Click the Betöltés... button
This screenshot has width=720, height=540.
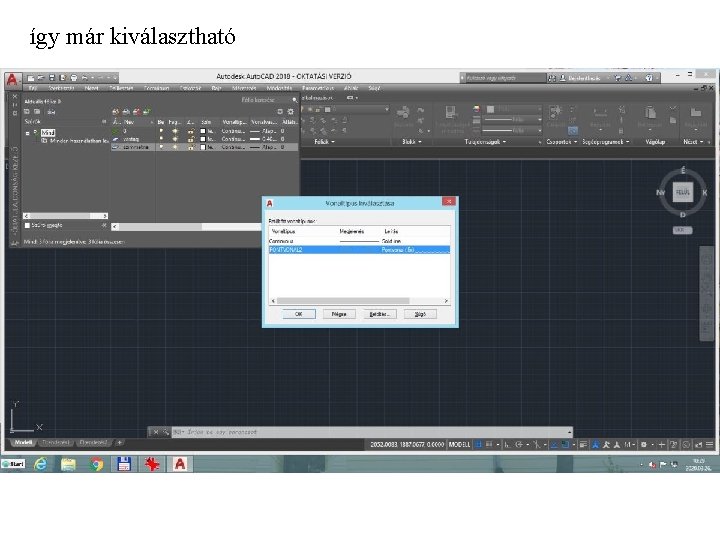pos(380,314)
